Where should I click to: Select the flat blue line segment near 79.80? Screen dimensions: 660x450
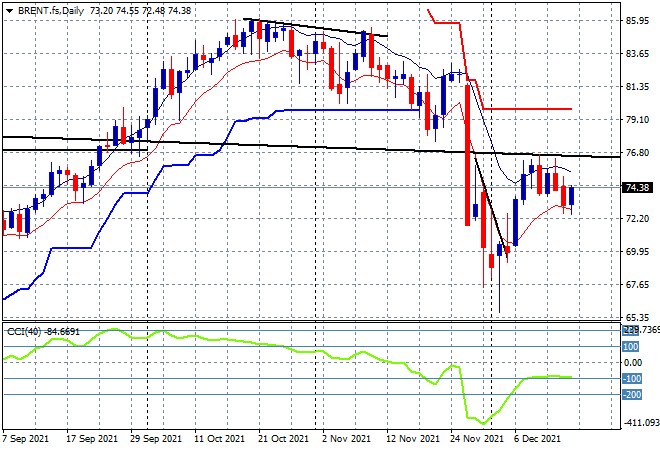(x=352, y=110)
